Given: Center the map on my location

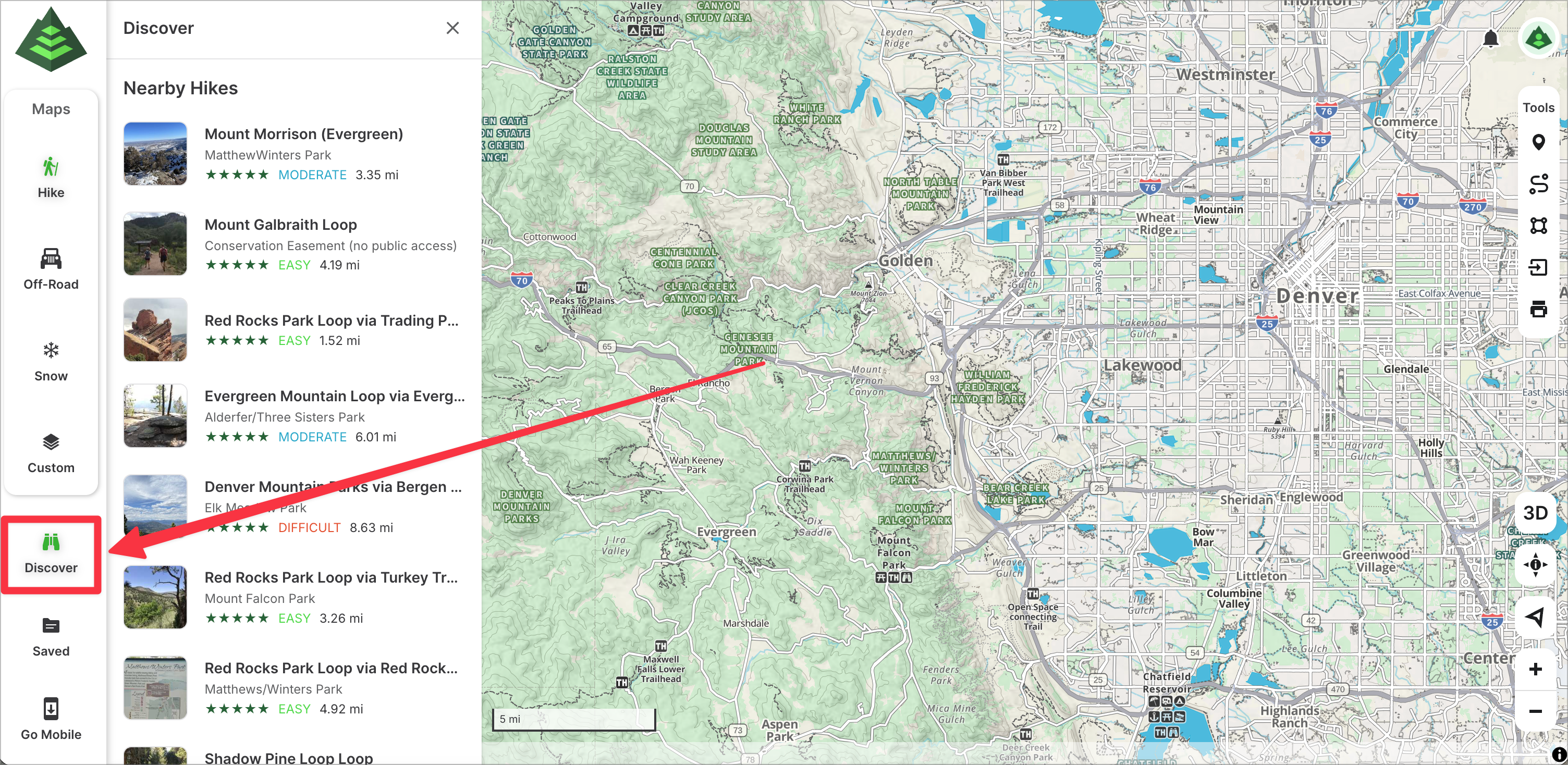Looking at the screenshot, I should pyautogui.click(x=1535, y=616).
